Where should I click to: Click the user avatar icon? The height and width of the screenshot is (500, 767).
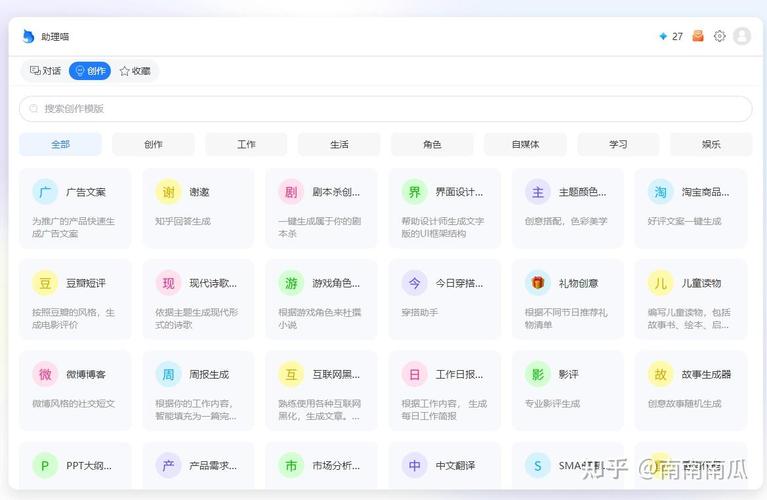(742, 36)
